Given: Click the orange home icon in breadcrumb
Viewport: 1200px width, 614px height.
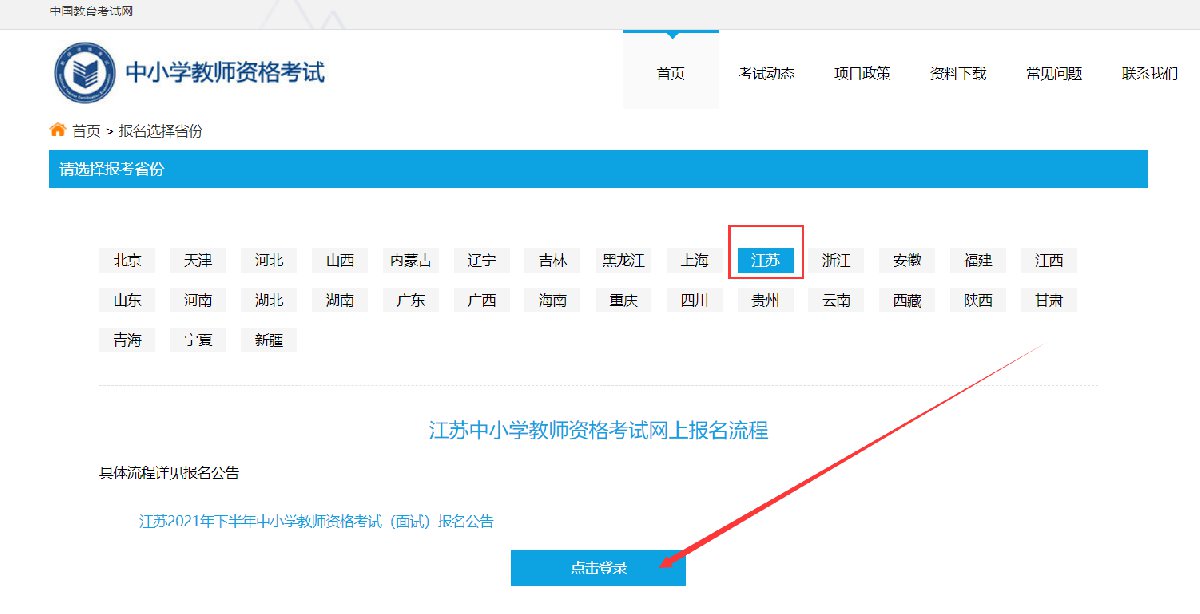Looking at the screenshot, I should click(58, 130).
